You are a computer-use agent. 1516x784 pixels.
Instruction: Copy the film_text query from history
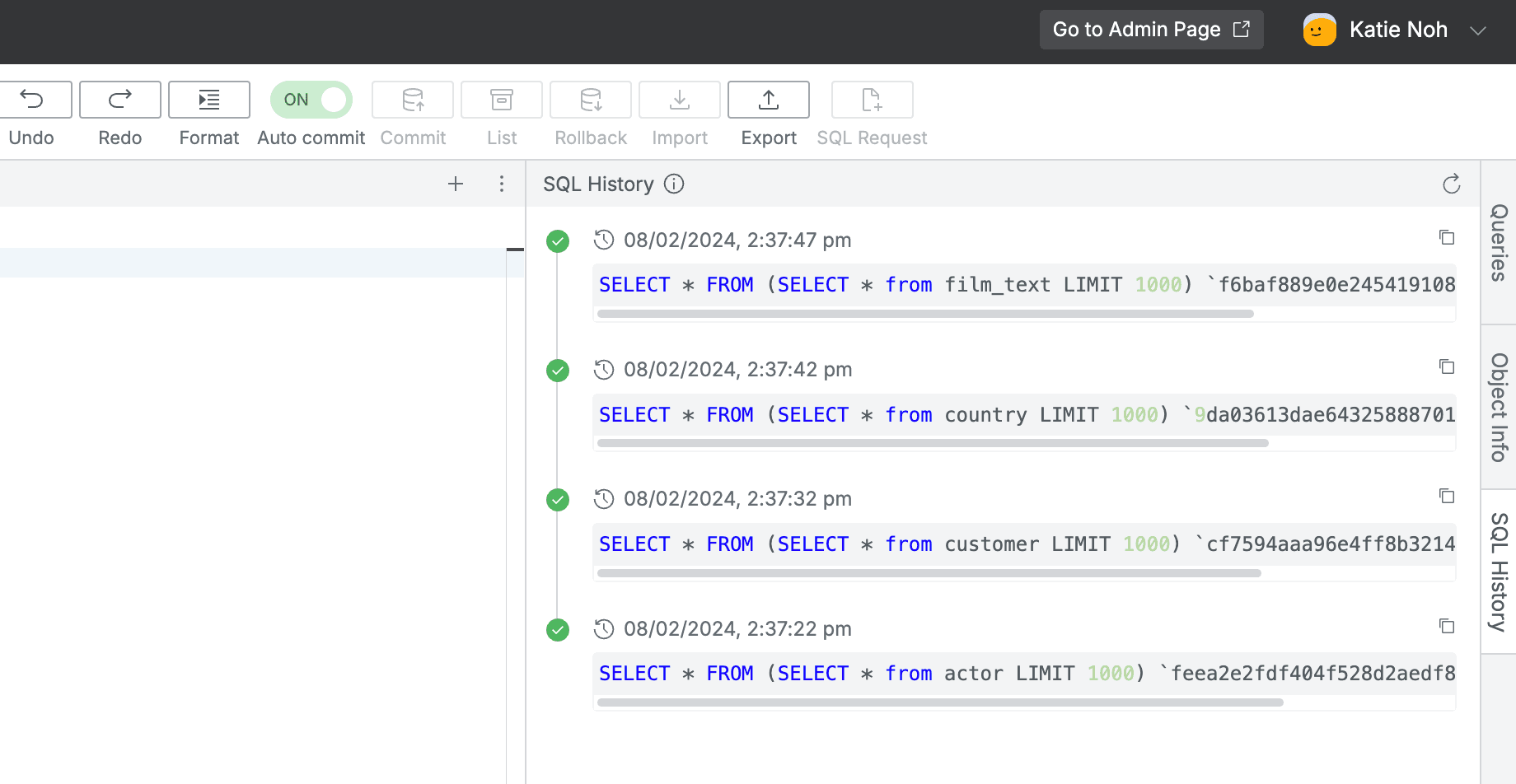[x=1447, y=237]
